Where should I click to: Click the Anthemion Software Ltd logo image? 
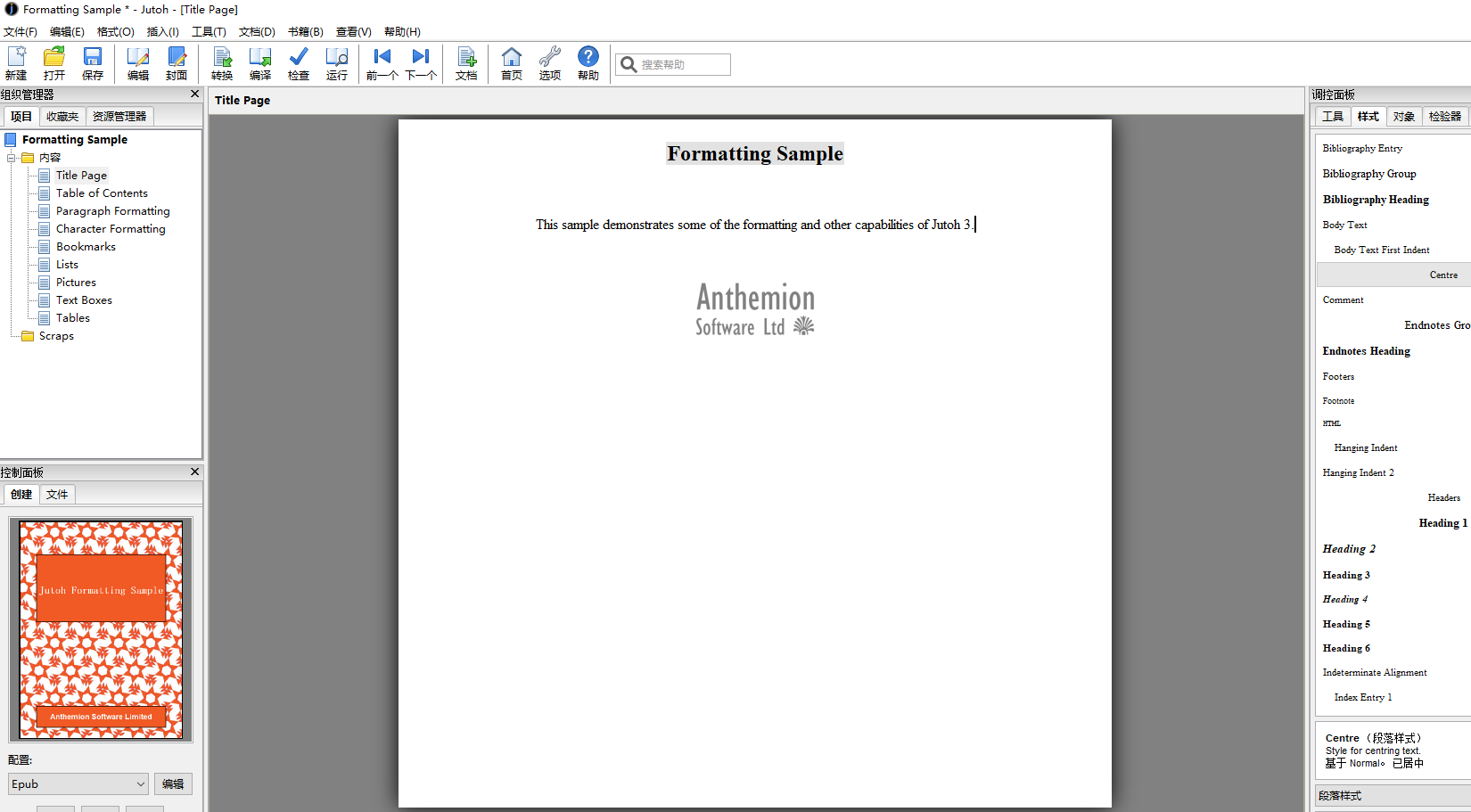[755, 309]
